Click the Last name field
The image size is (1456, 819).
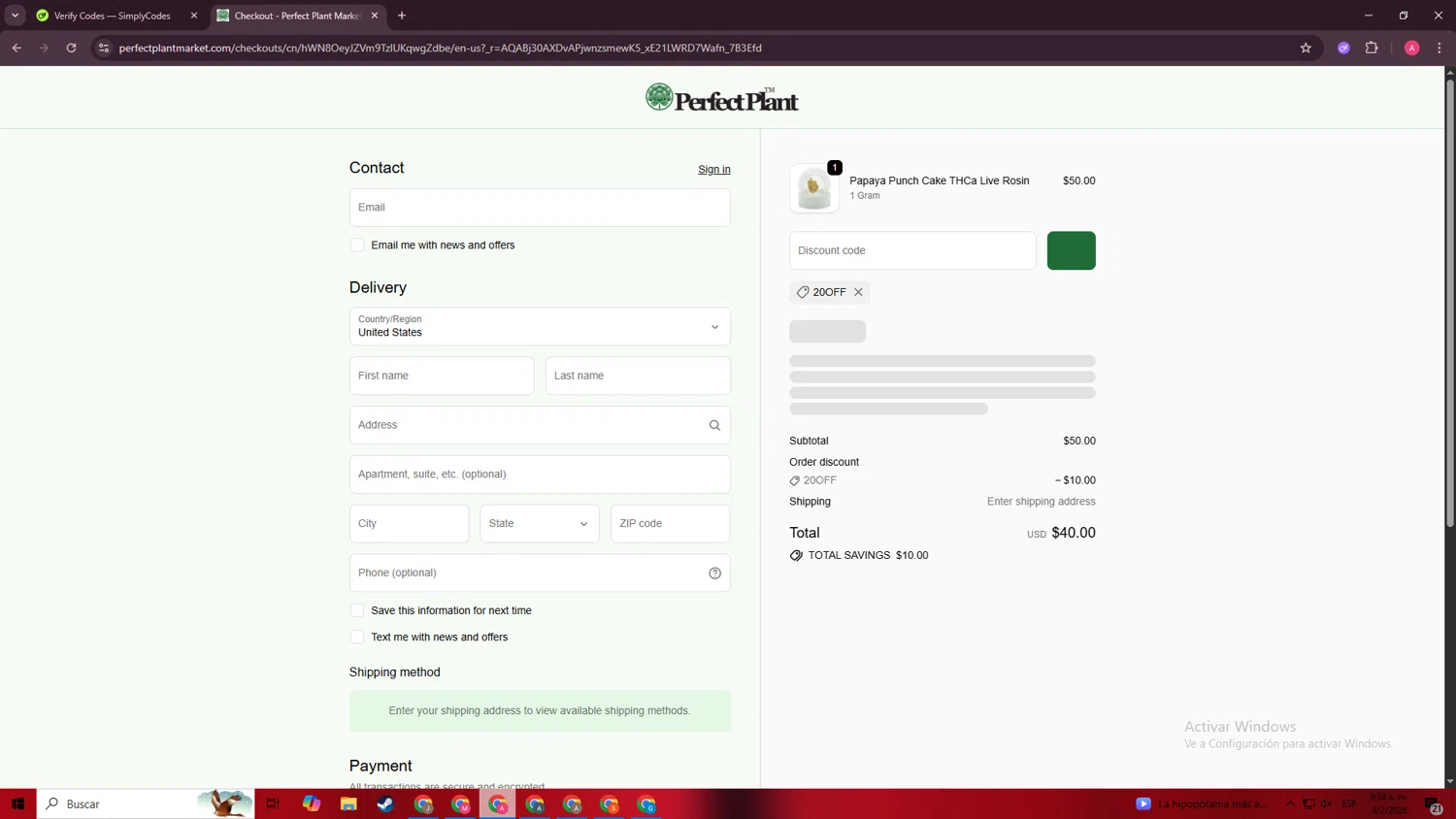click(638, 376)
